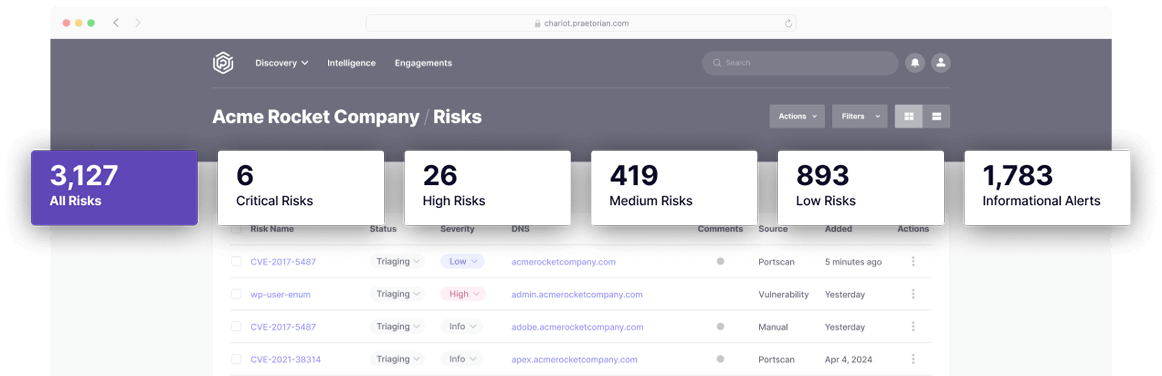Open the wp-user-enum risk
Viewport: 1162px width, 376px height.
pyautogui.click(x=280, y=294)
